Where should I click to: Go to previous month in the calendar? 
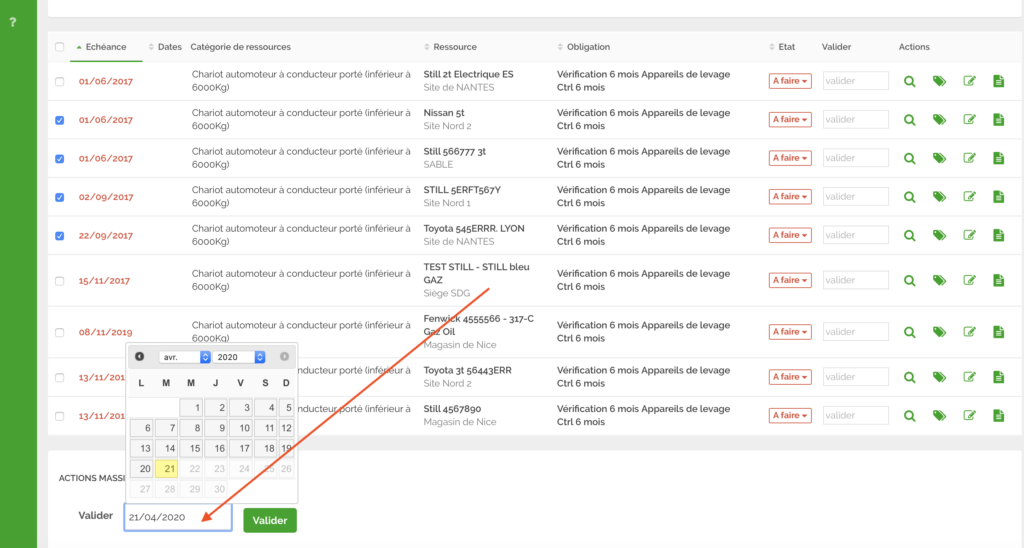(140, 357)
